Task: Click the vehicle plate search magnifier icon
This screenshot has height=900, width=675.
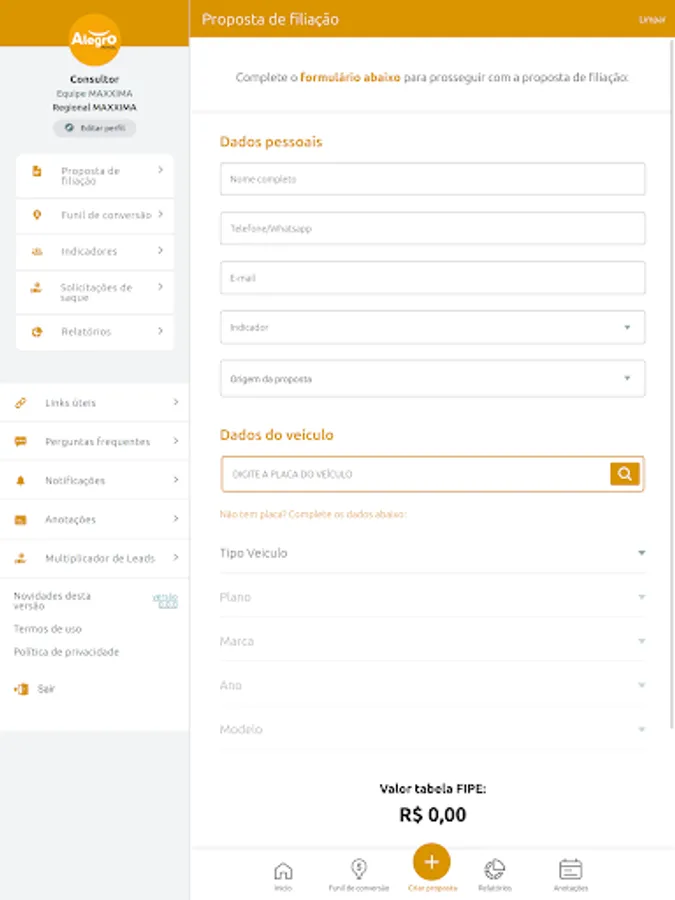Action: click(x=625, y=474)
